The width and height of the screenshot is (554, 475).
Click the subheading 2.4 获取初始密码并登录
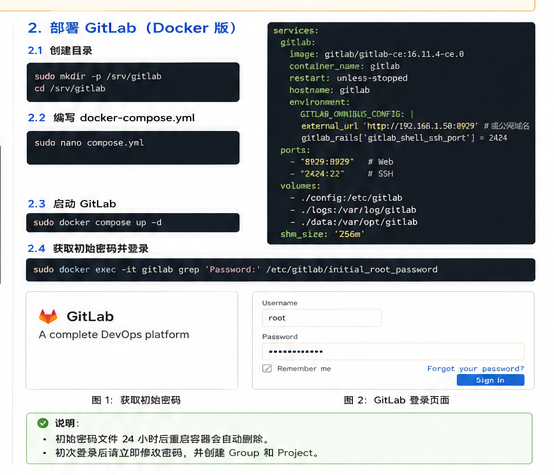coord(88,248)
